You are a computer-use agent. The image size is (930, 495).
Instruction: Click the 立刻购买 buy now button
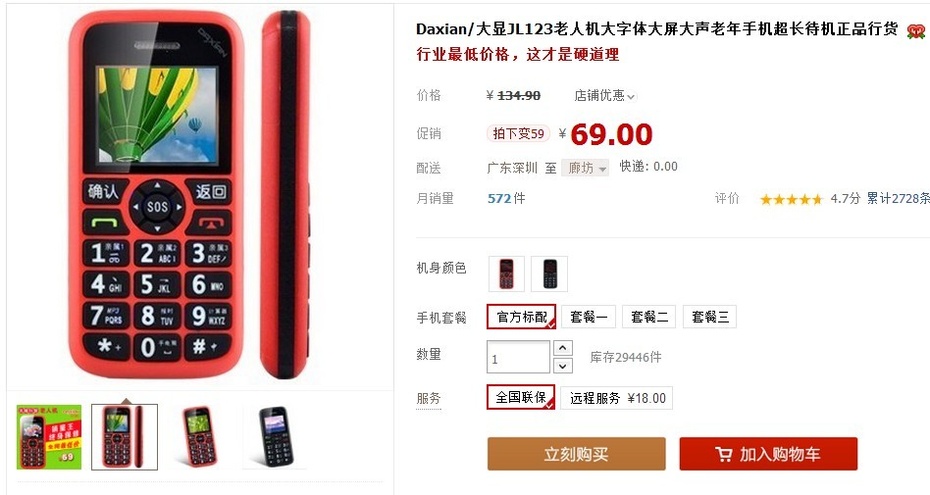pos(577,454)
